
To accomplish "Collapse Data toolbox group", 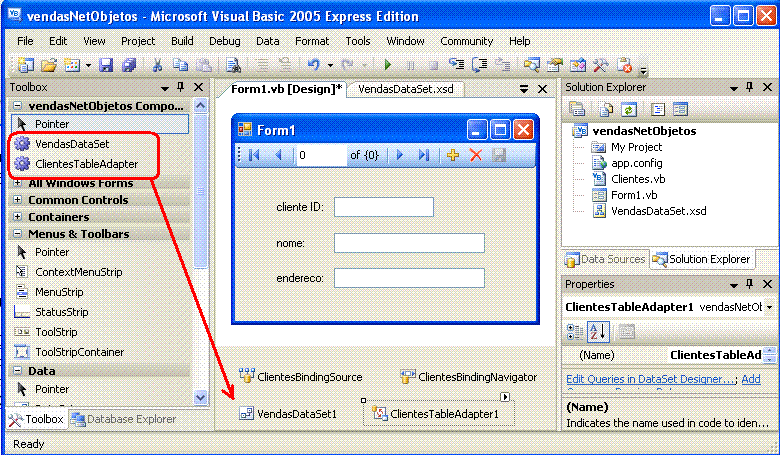I will [17, 371].
